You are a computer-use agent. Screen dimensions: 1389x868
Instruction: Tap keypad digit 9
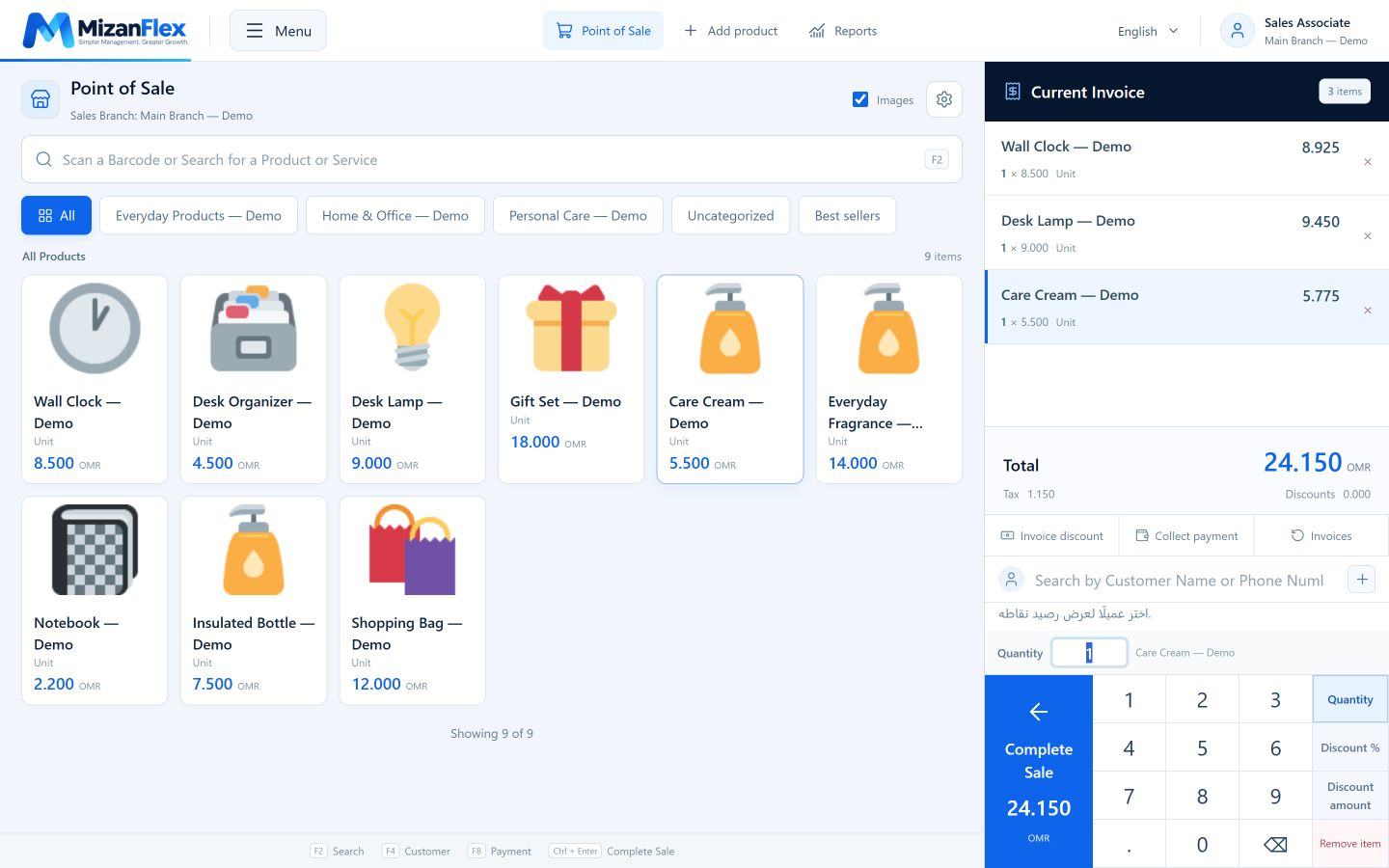1275,797
